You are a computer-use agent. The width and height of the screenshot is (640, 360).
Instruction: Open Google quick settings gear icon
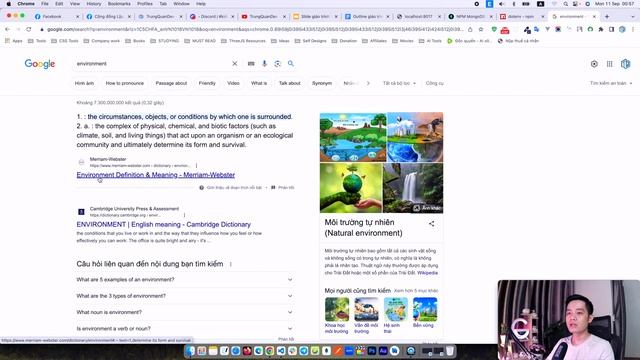[594, 64]
